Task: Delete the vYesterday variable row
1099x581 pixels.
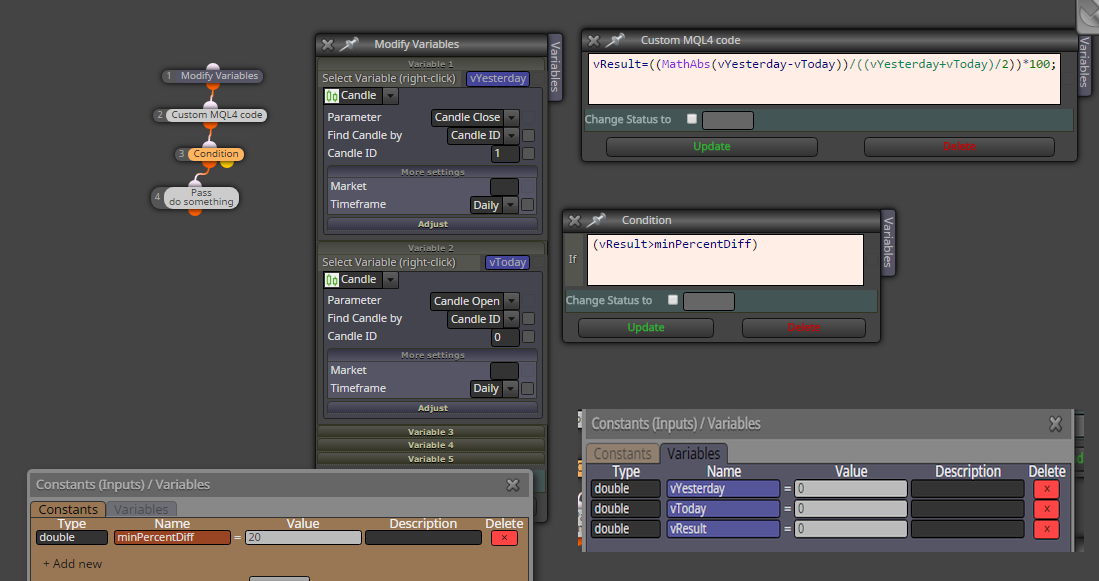Action: [1046, 489]
